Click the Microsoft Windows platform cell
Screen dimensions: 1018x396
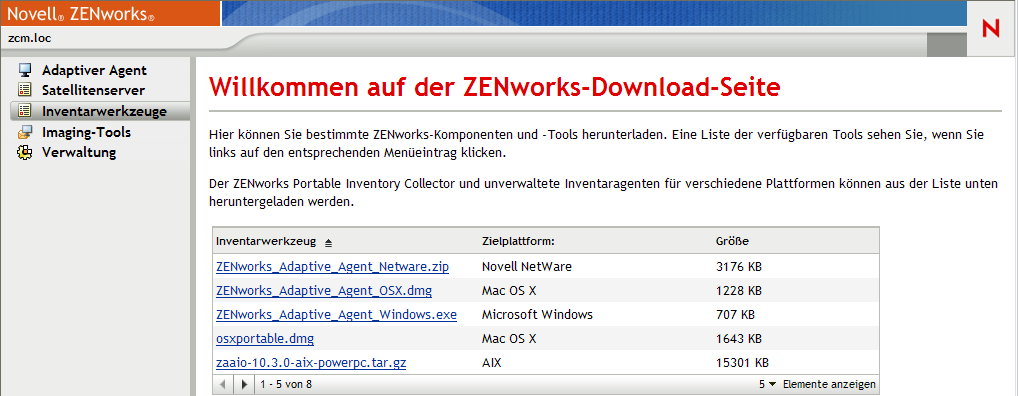coord(538,314)
